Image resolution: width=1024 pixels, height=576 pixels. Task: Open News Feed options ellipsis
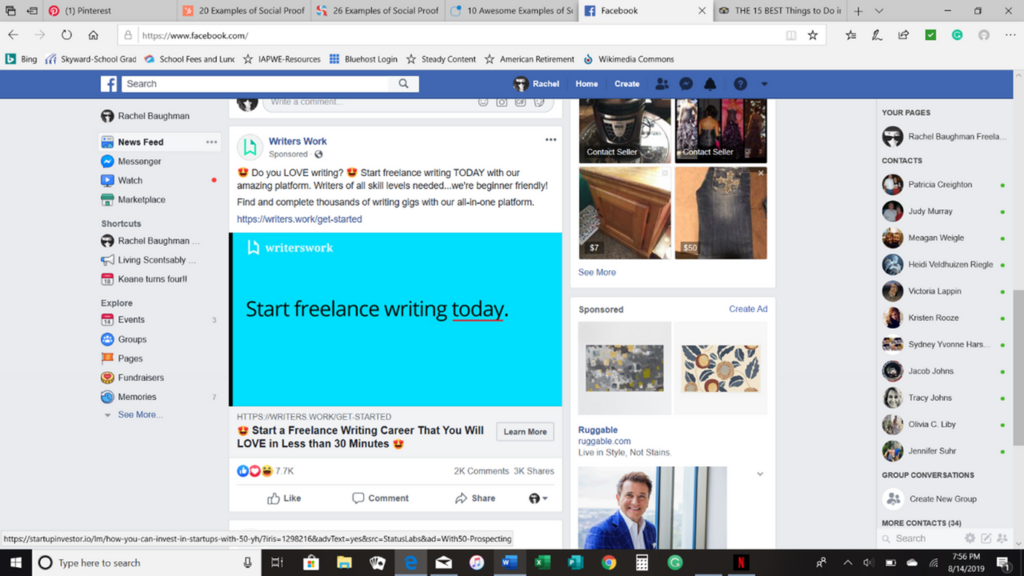(x=212, y=142)
